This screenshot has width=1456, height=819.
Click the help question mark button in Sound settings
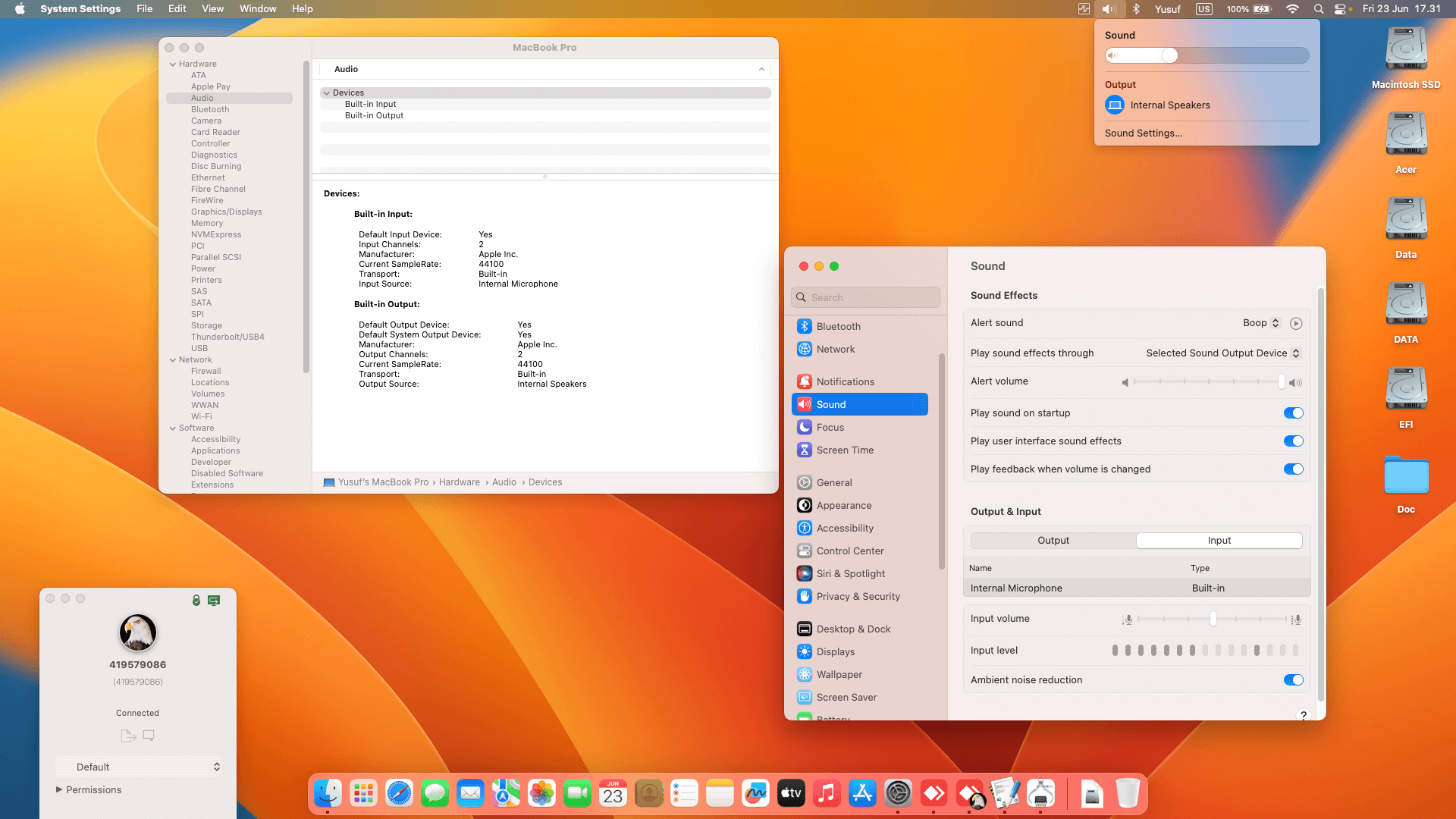pos(1304,715)
